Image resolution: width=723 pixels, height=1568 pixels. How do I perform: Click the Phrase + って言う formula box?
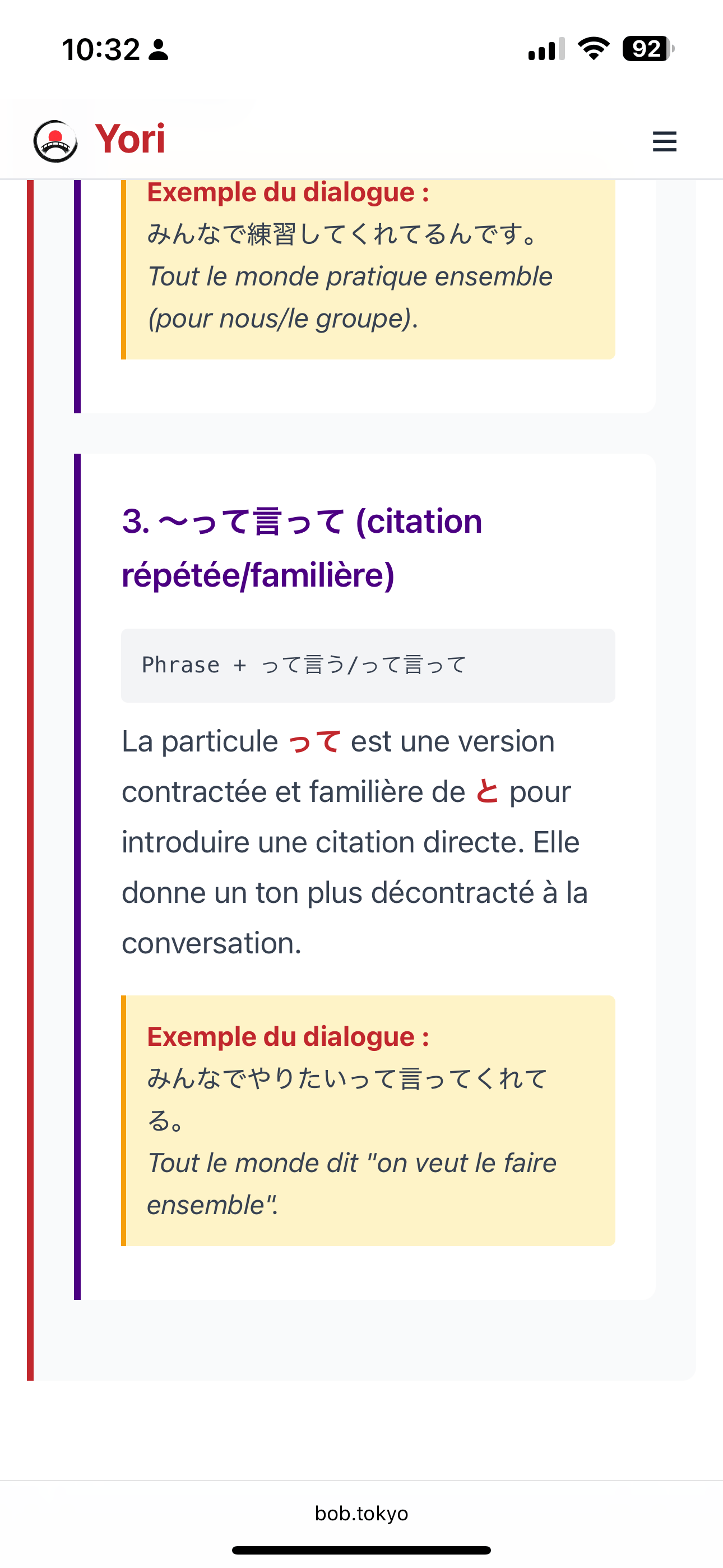point(368,665)
